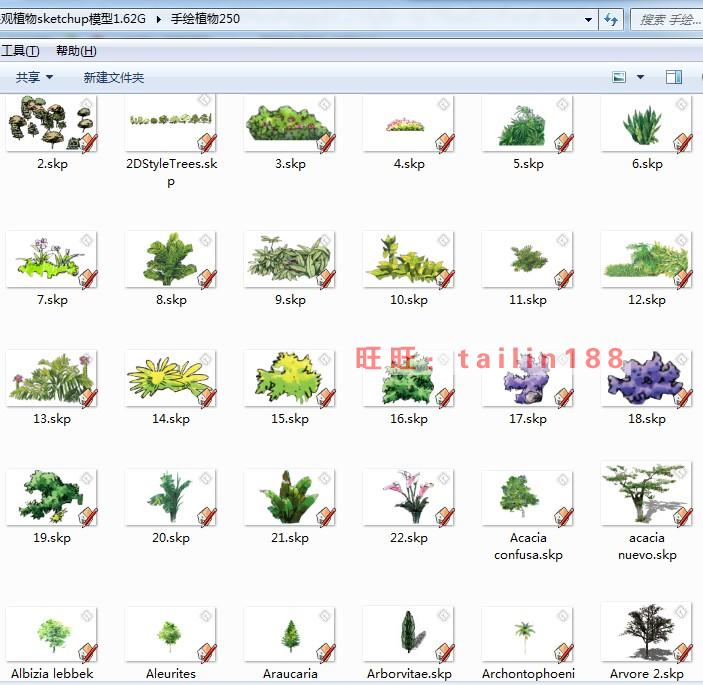This screenshot has height=685, width=703.
Task: Select the Araucaria conifer thumbnail
Action: (290, 634)
